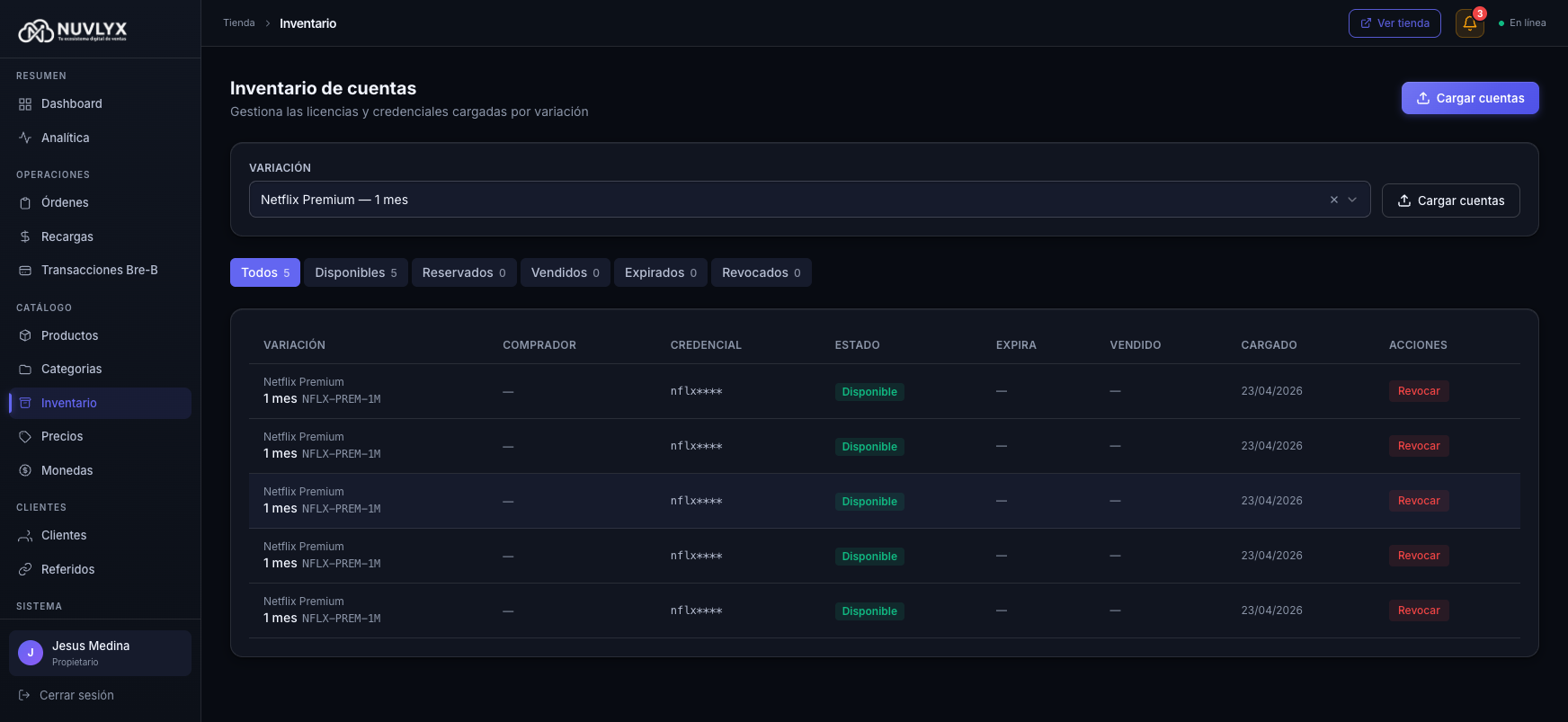The image size is (1568, 722).
Task: Expand the Variación dropdown chevron
Action: tap(1352, 200)
